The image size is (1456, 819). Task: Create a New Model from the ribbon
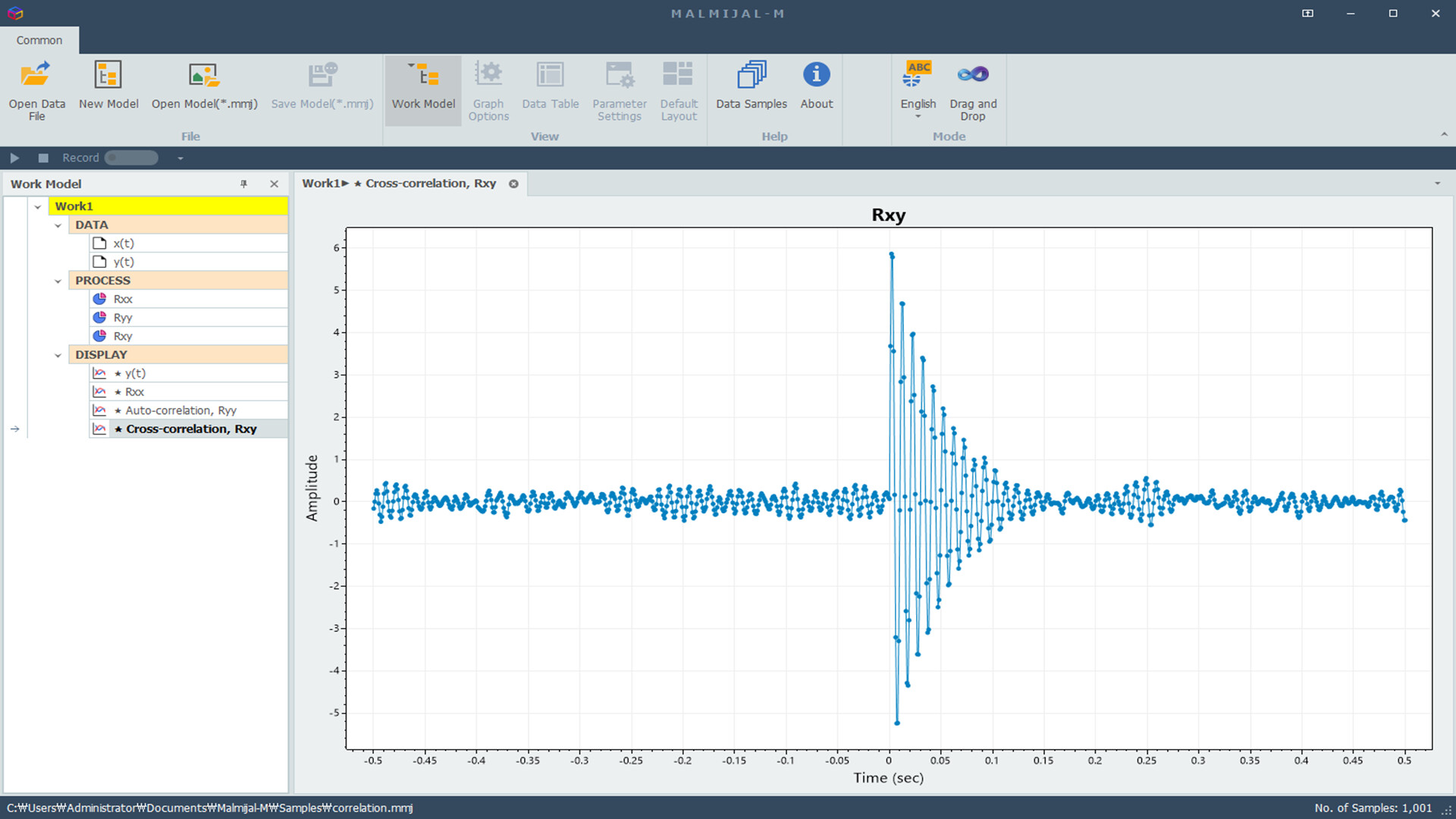(x=108, y=76)
